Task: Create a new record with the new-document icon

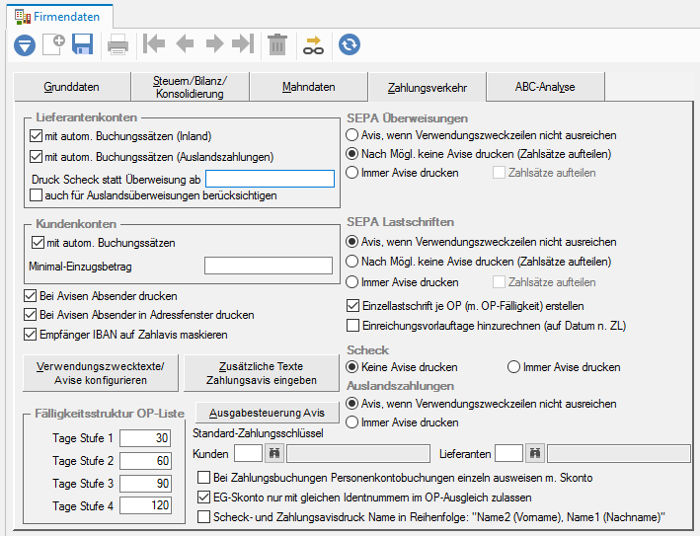Action: tap(54, 44)
